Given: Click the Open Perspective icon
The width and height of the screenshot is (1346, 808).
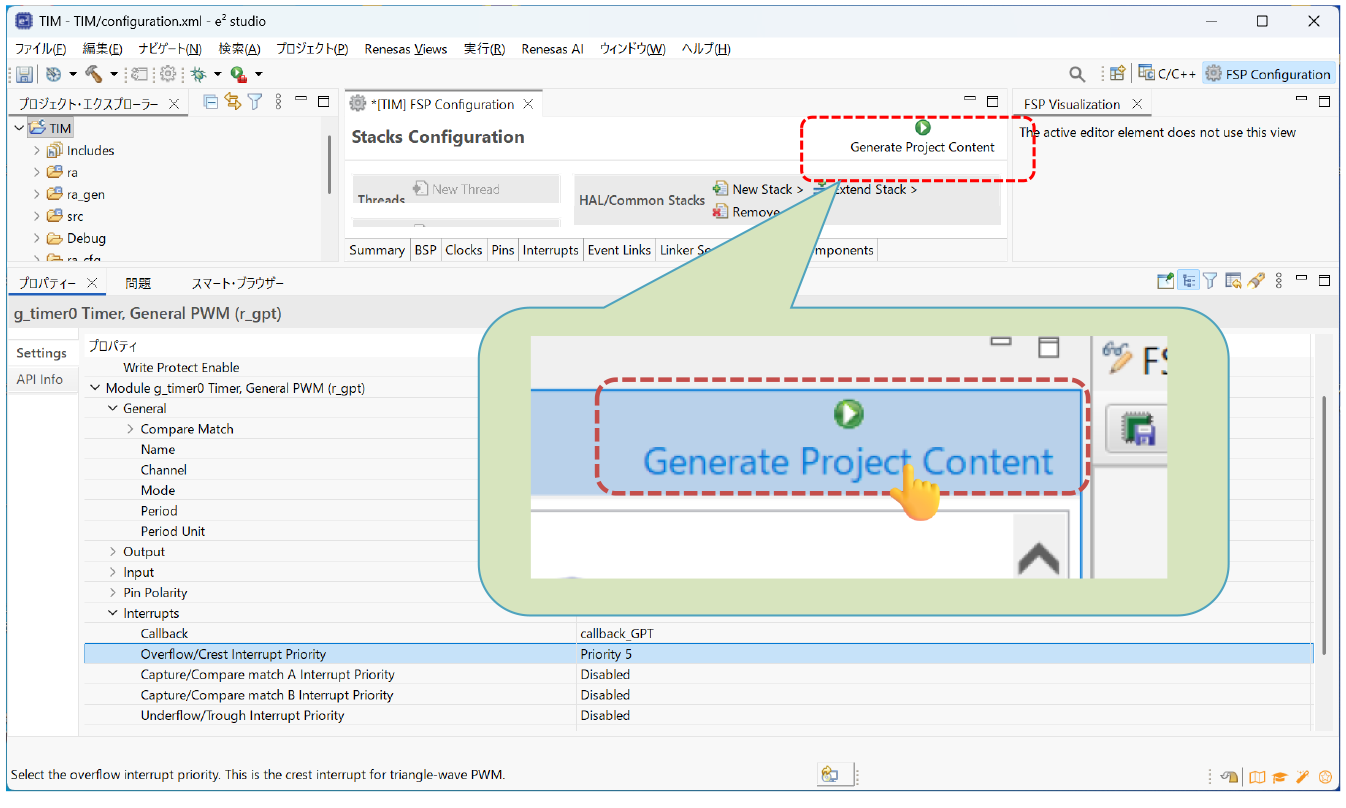Looking at the screenshot, I should [1117, 74].
